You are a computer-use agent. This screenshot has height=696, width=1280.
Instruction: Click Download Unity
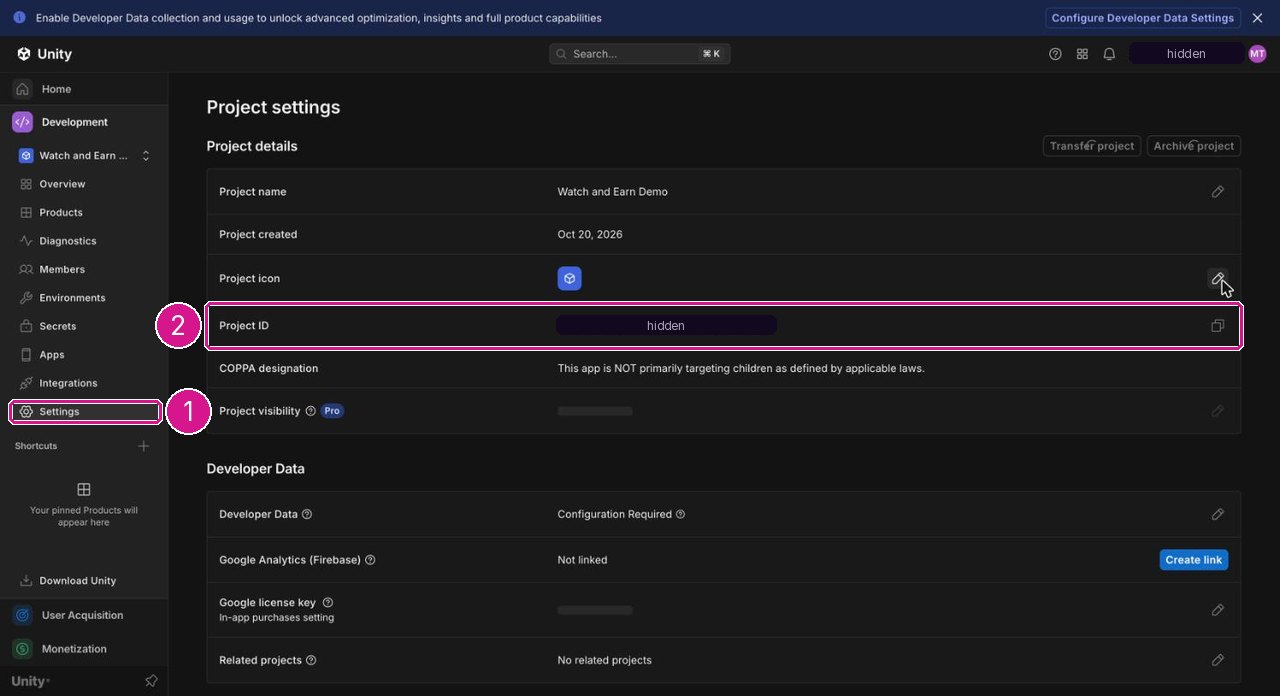[77, 581]
